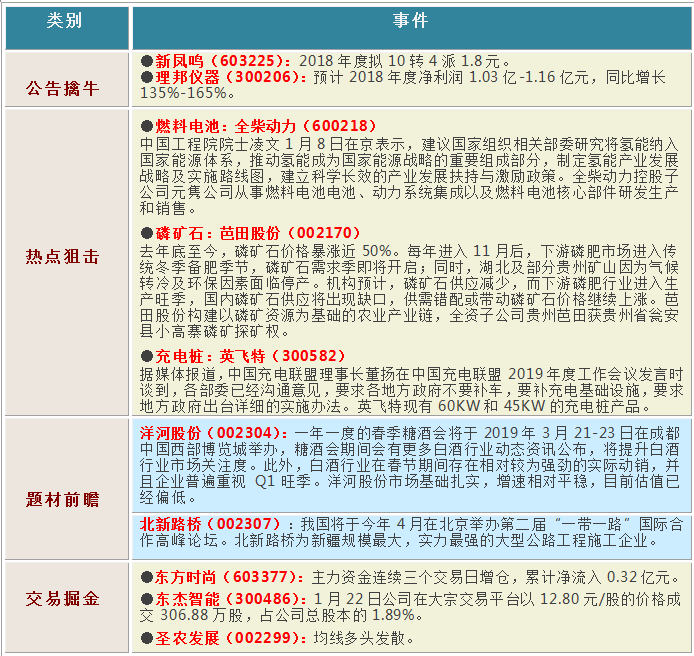Click stock name 东杰智能（300486）
Screen dimensions: 694x656
pos(230,599)
